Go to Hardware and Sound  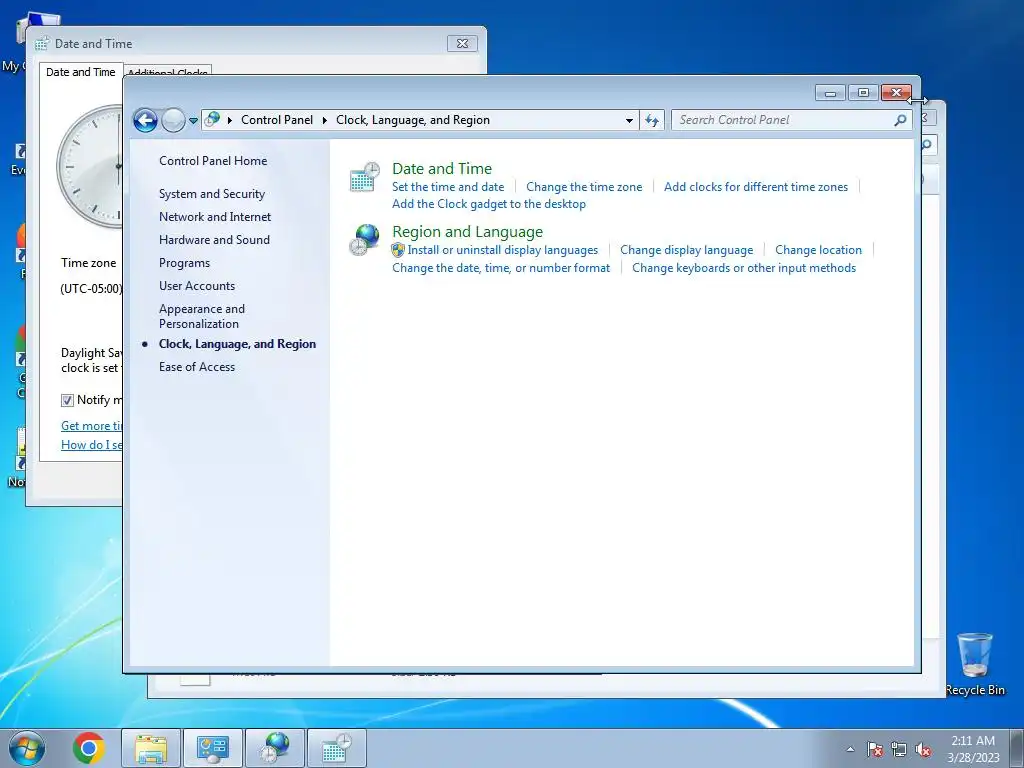[x=214, y=240]
